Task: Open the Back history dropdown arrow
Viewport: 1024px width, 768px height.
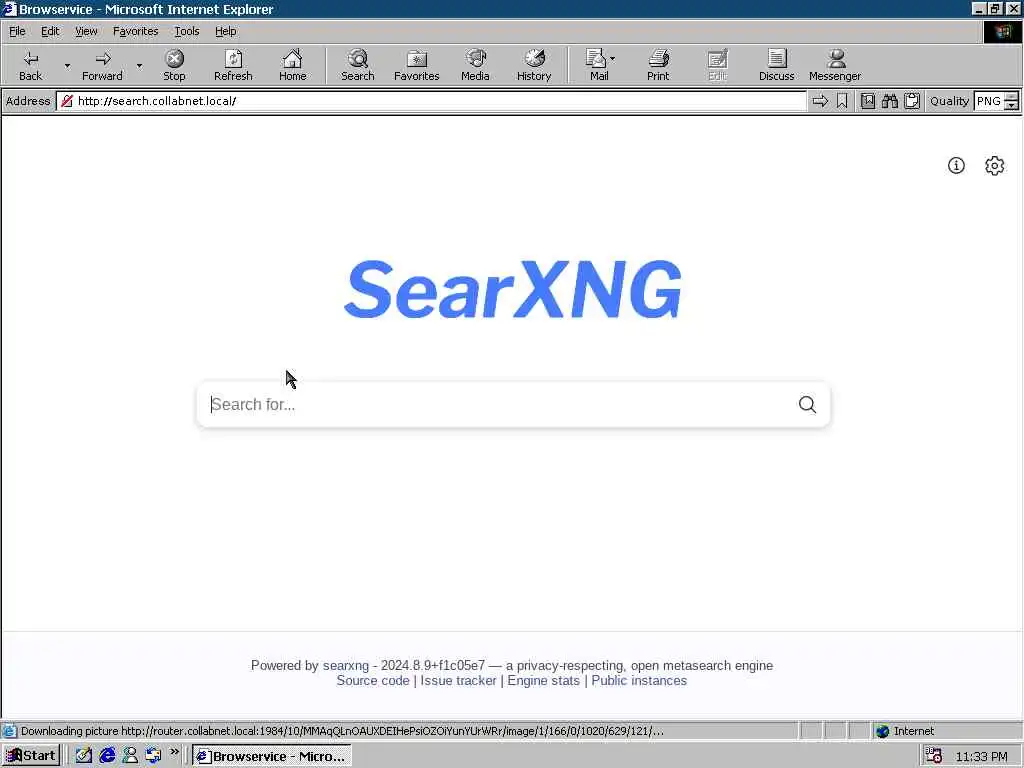Action: (x=67, y=65)
